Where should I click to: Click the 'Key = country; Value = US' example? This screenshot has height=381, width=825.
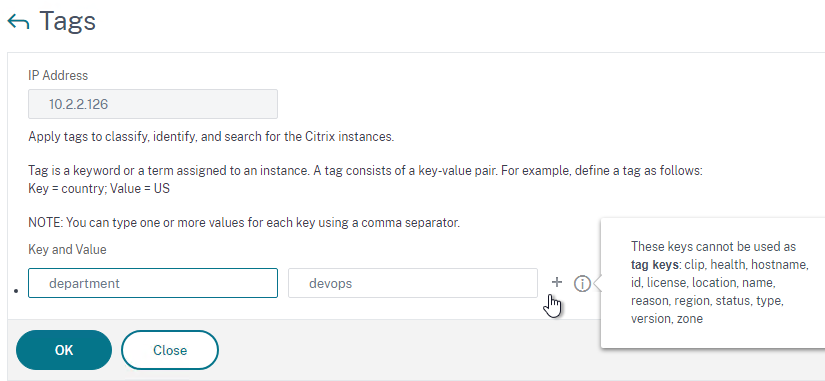(99, 188)
